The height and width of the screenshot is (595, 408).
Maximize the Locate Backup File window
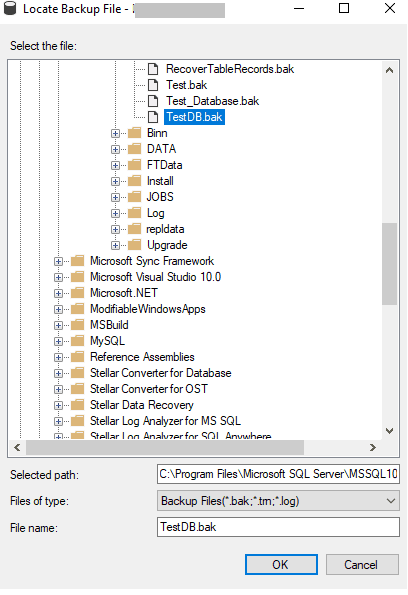pos(344,8)
